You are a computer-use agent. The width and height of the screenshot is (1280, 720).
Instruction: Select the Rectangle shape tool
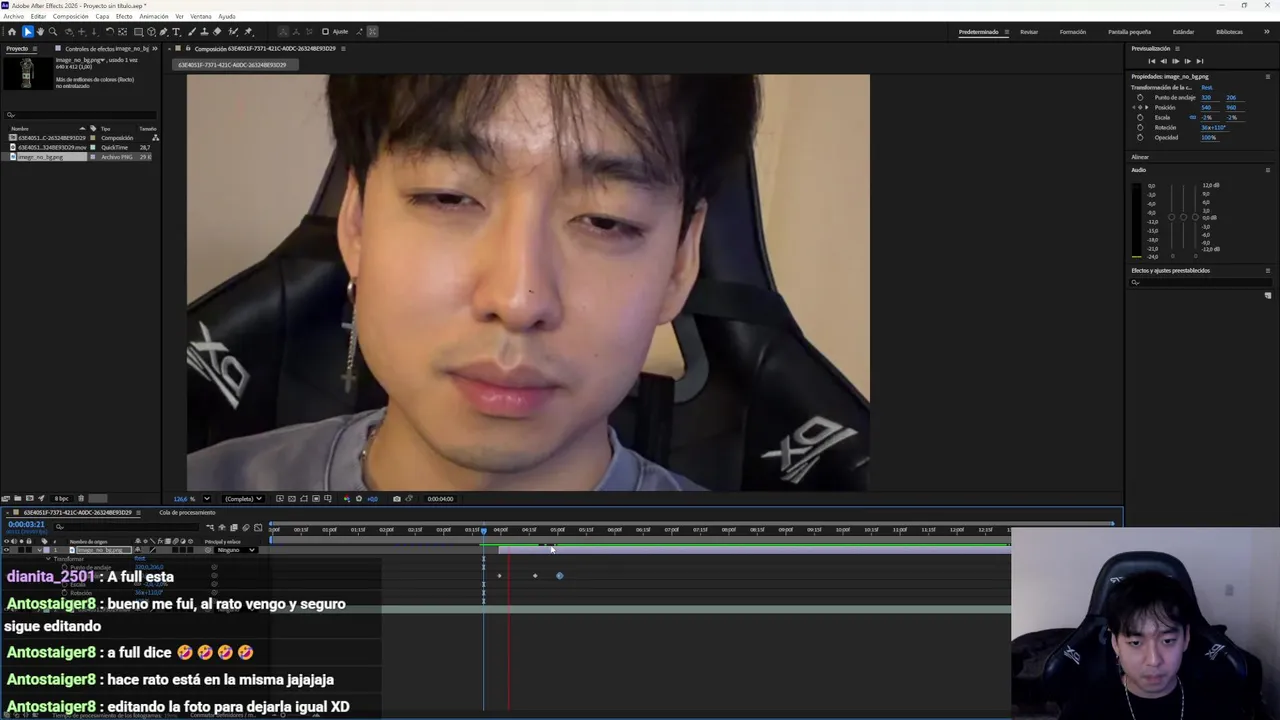tap(138, 32)
